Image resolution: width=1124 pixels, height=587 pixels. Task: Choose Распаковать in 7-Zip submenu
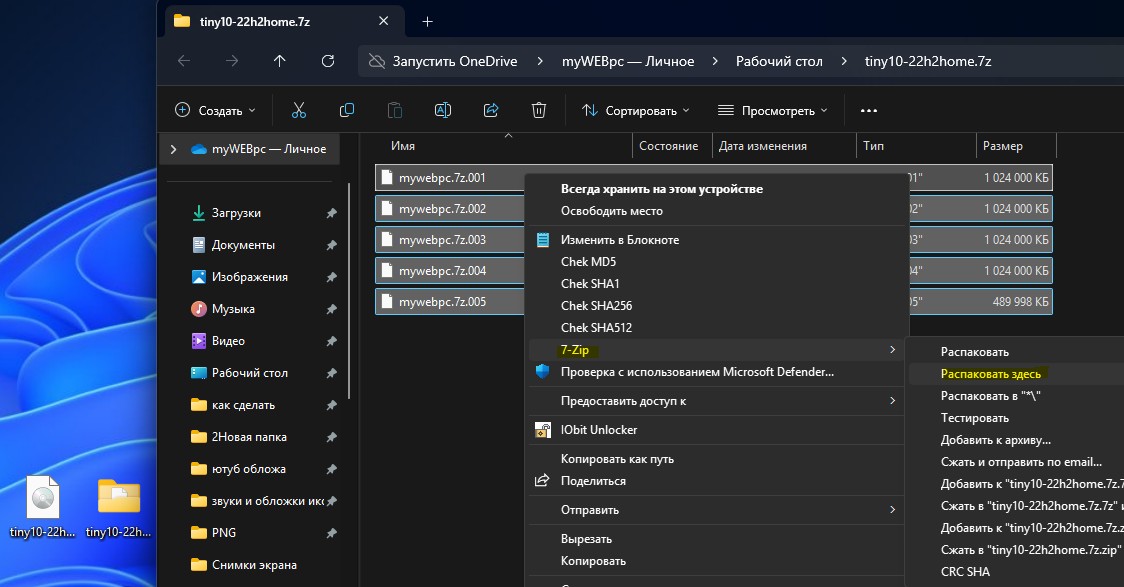(975, 352)
